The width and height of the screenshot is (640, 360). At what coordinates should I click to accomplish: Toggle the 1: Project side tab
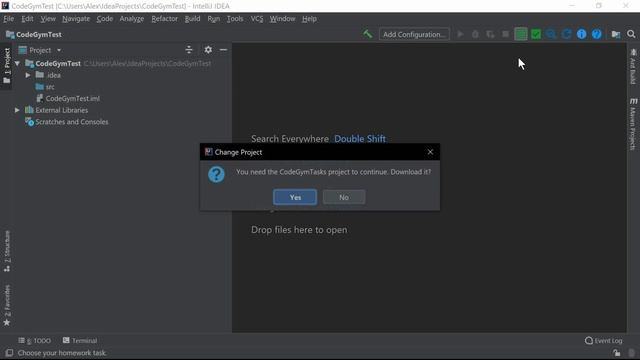point(7,65)
